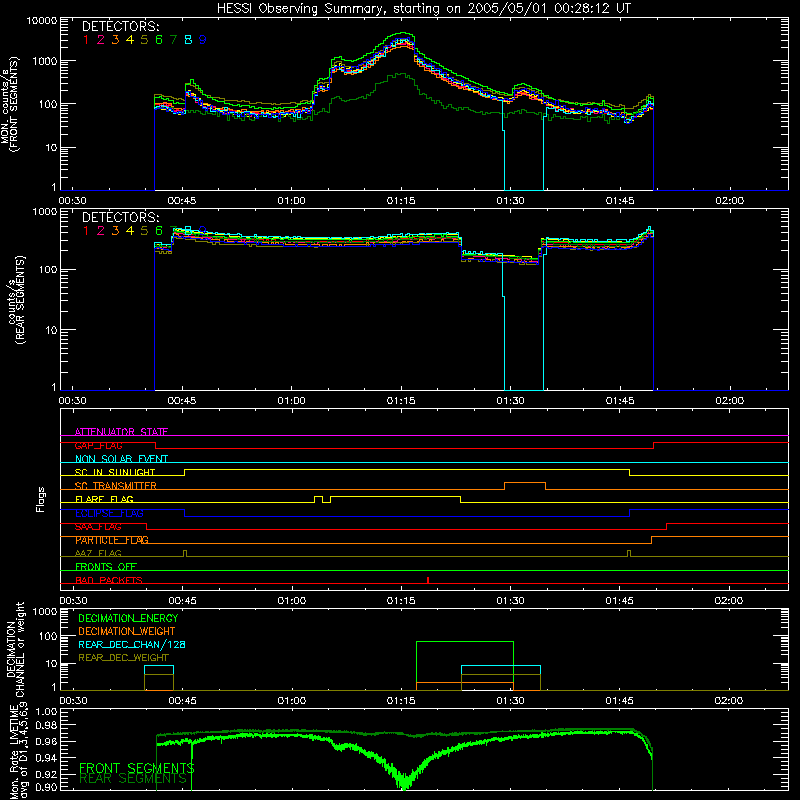Select the SC_TRANSMITTER flag label
This screenshot has width=800, height=800.
116,485
